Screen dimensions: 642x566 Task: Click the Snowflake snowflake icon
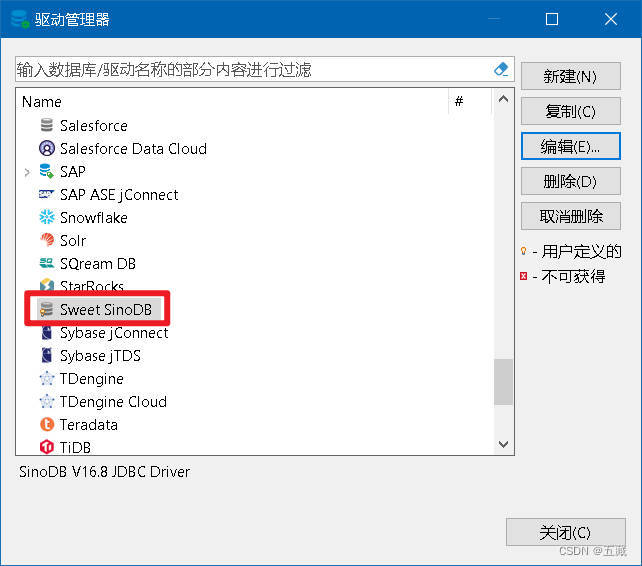[x=47, y=217]
